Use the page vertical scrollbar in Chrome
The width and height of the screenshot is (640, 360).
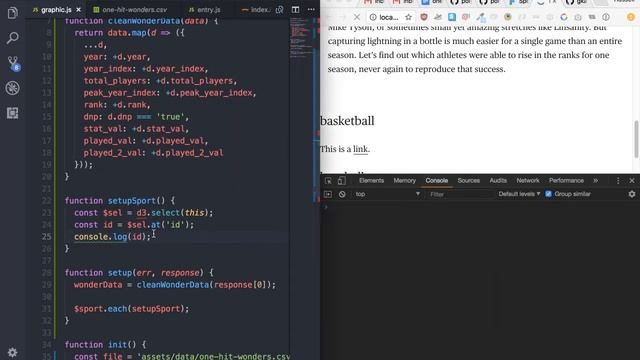point(636,139)
